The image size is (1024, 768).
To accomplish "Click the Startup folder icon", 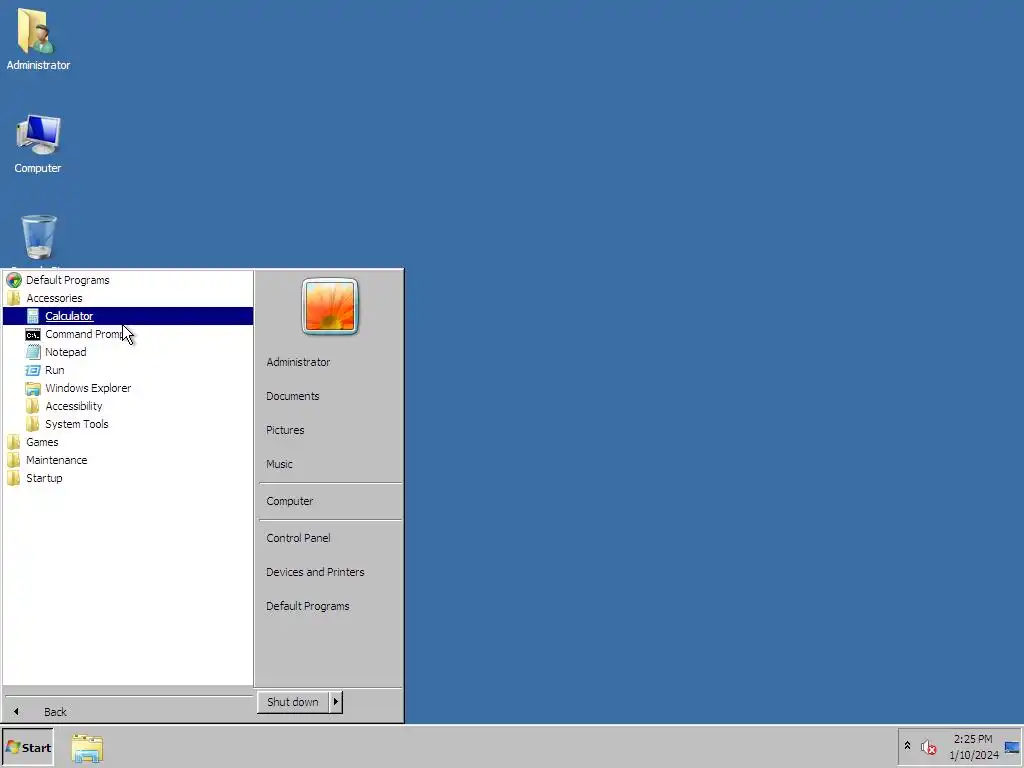I will click(x=14, y=478).
